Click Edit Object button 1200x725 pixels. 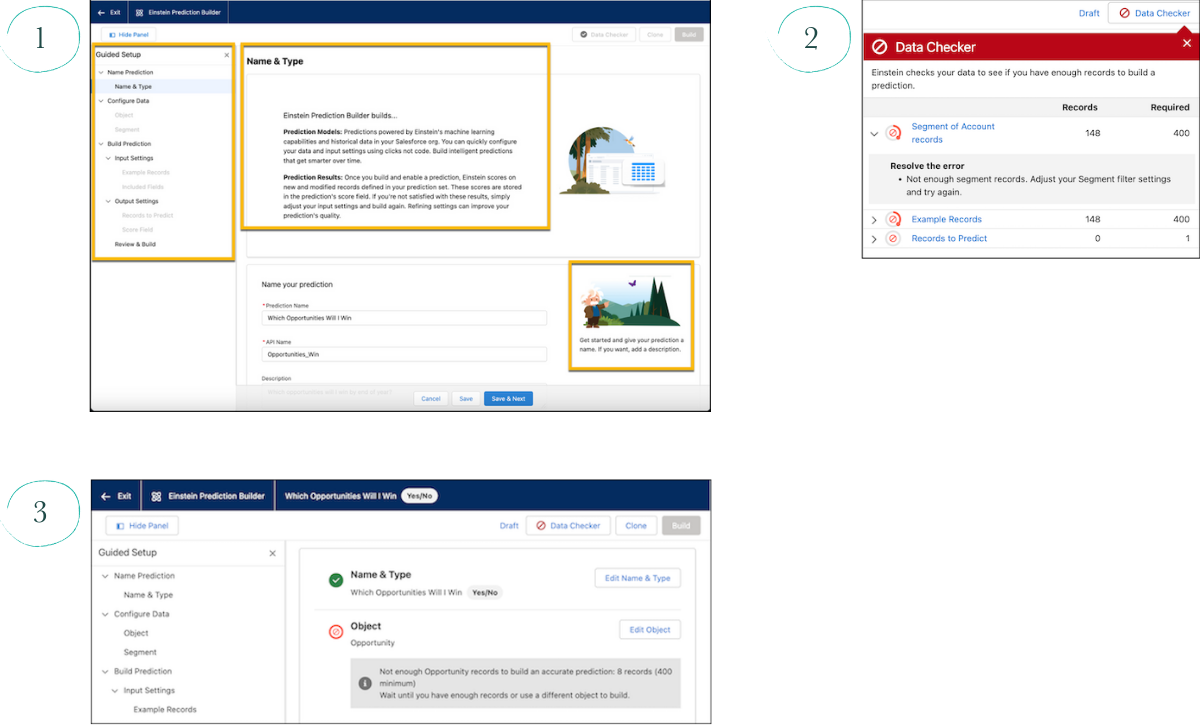click(650, 629)
